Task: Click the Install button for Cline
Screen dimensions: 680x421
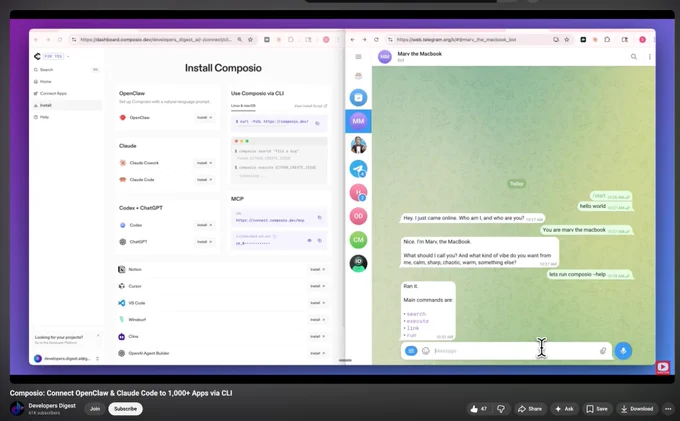Action: click(317, 336)
